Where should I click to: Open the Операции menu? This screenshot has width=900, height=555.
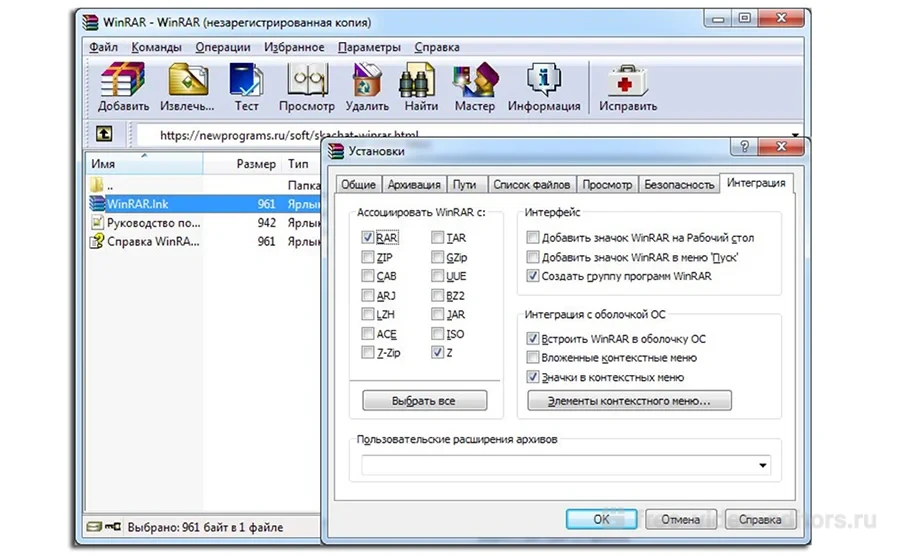pos(223,47)
